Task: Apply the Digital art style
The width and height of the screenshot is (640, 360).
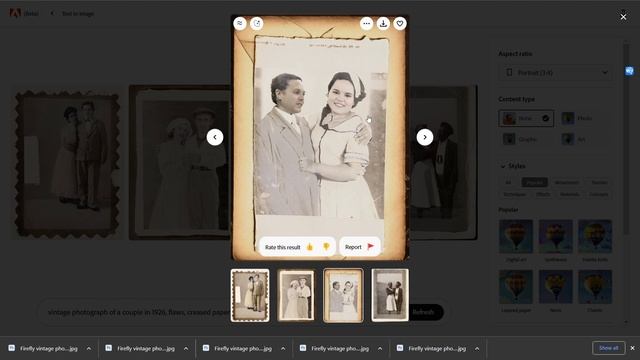Action: click(516, 236)
